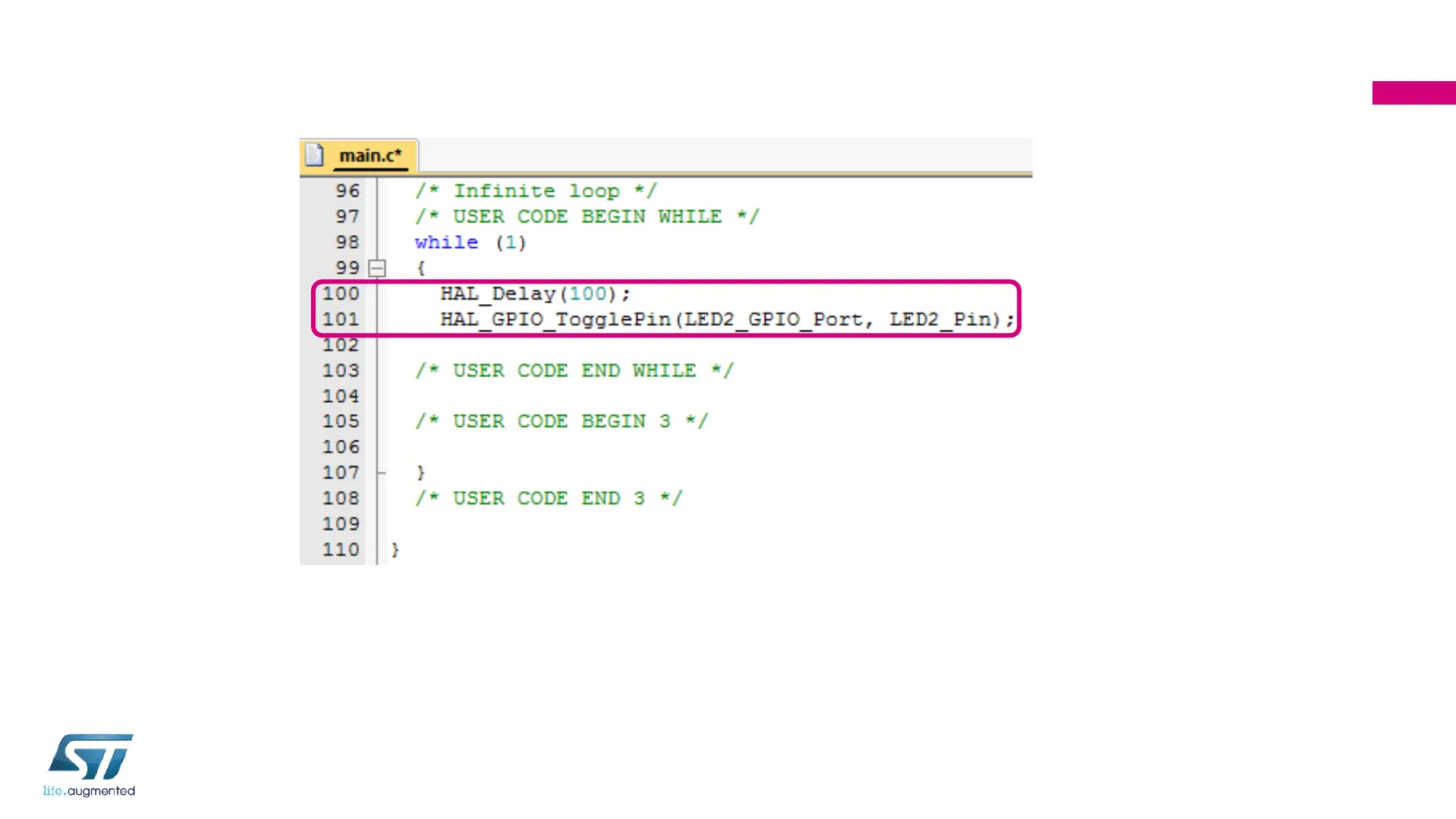Click the HAL_Delay(100); statement

pyautogui.click(x=536, y=294)
